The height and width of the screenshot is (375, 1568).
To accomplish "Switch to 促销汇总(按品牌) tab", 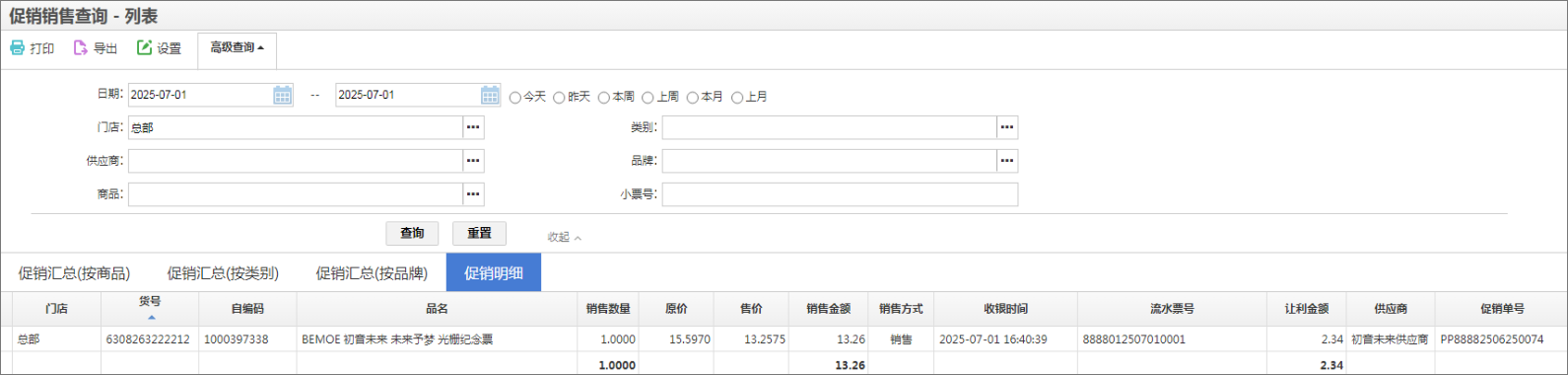I will pyautogui.click(x=372, y=273).
